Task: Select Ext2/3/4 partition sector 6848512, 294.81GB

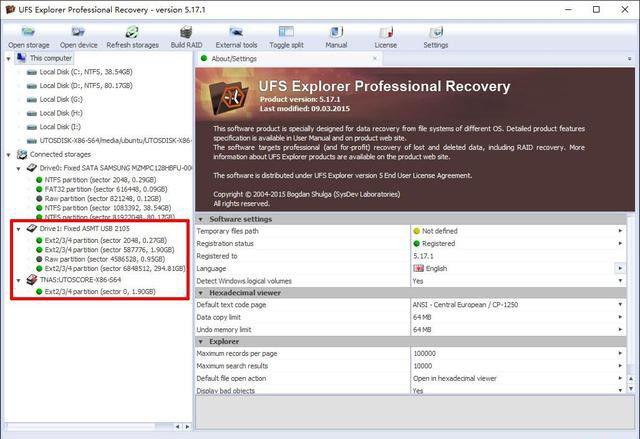Action: 111,268
